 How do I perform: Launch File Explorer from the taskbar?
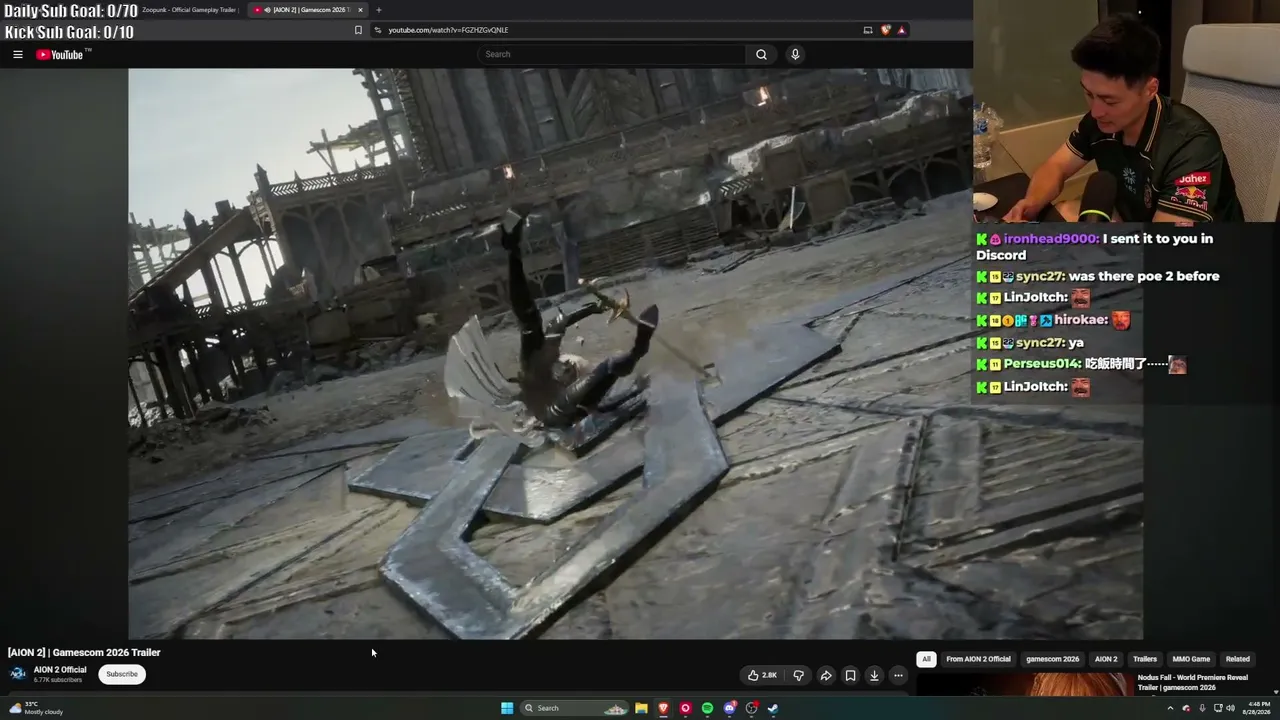641,708
